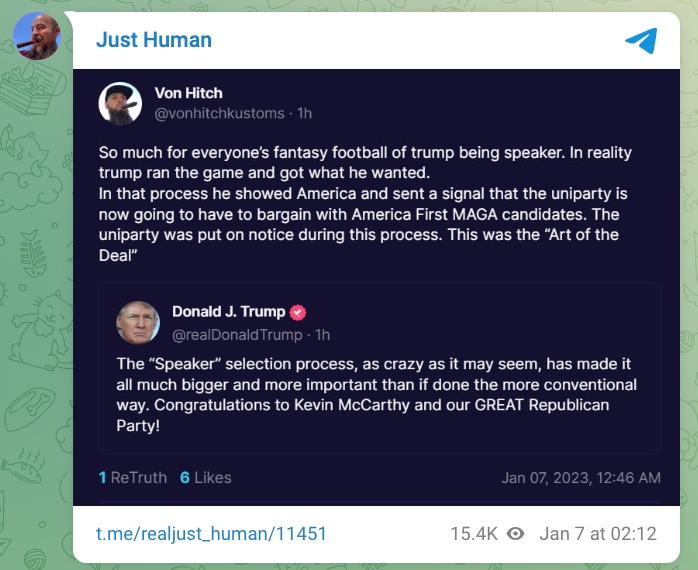Screen dimensions: 698x570
Task: Click the Jan 07, 2023 post date
Action: click(580, 478)
